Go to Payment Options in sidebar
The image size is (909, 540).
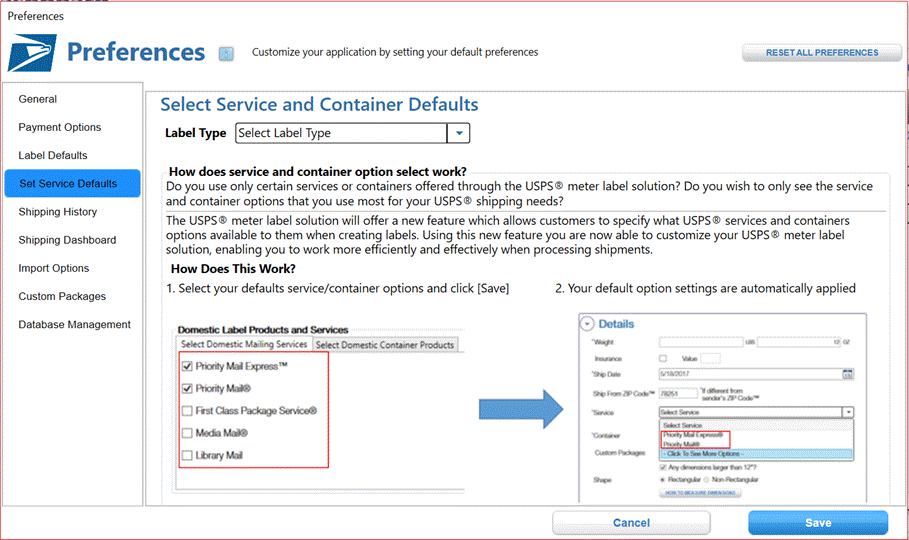point(60,127)
